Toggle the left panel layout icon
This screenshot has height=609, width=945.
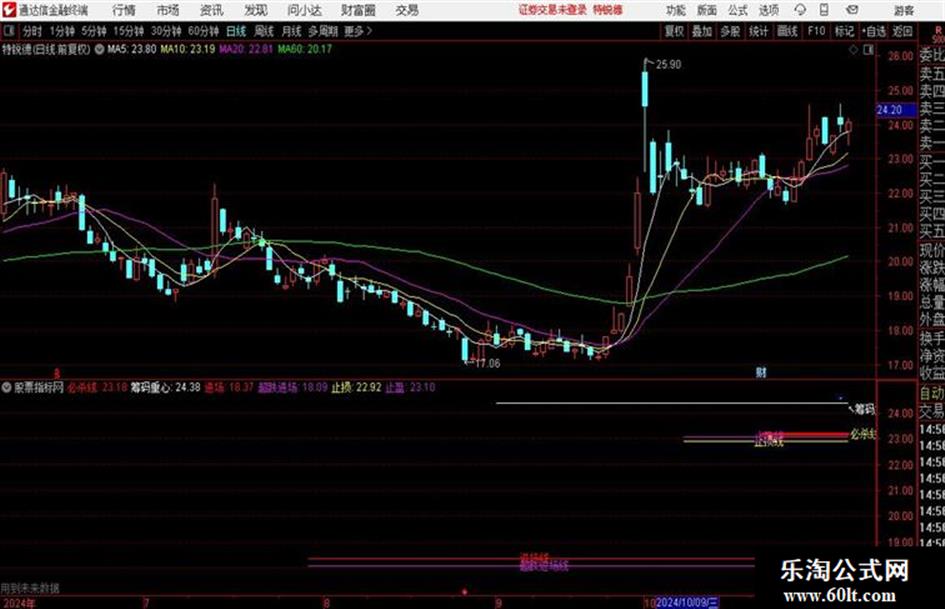8,31
